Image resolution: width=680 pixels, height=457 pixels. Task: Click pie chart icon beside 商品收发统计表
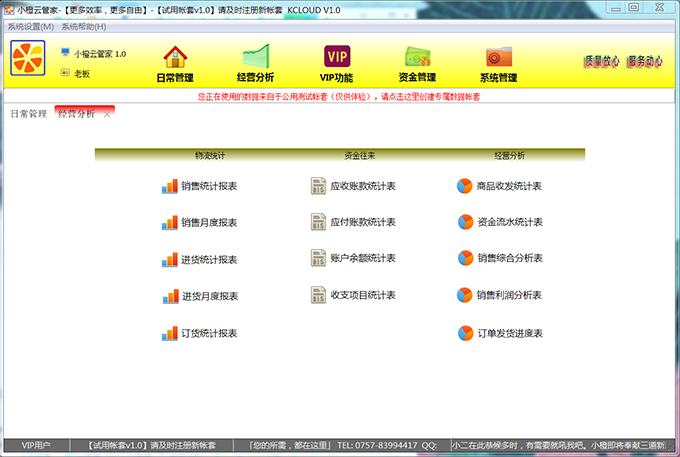click(464, 186)
